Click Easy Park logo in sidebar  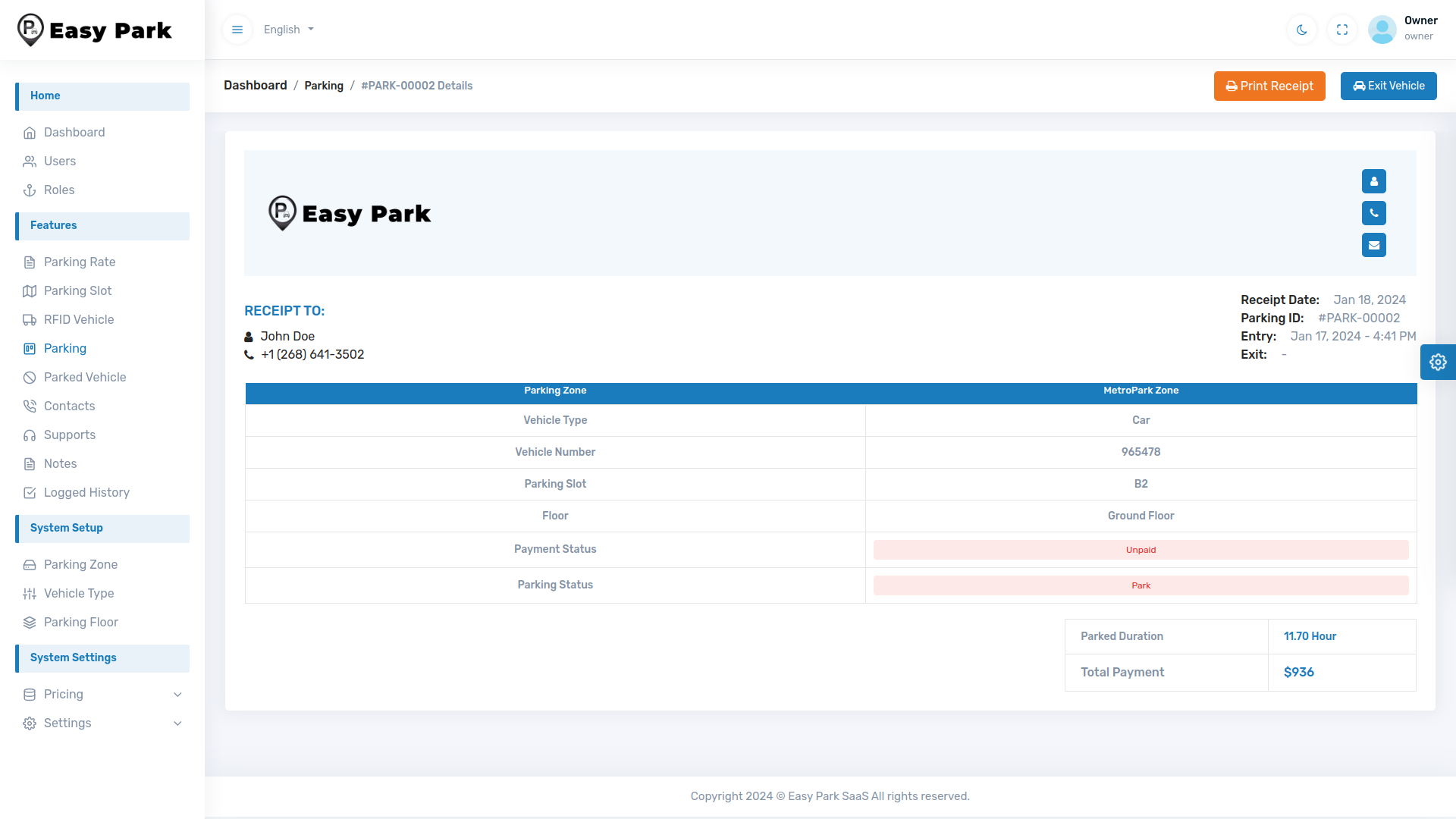pos(95,30)
